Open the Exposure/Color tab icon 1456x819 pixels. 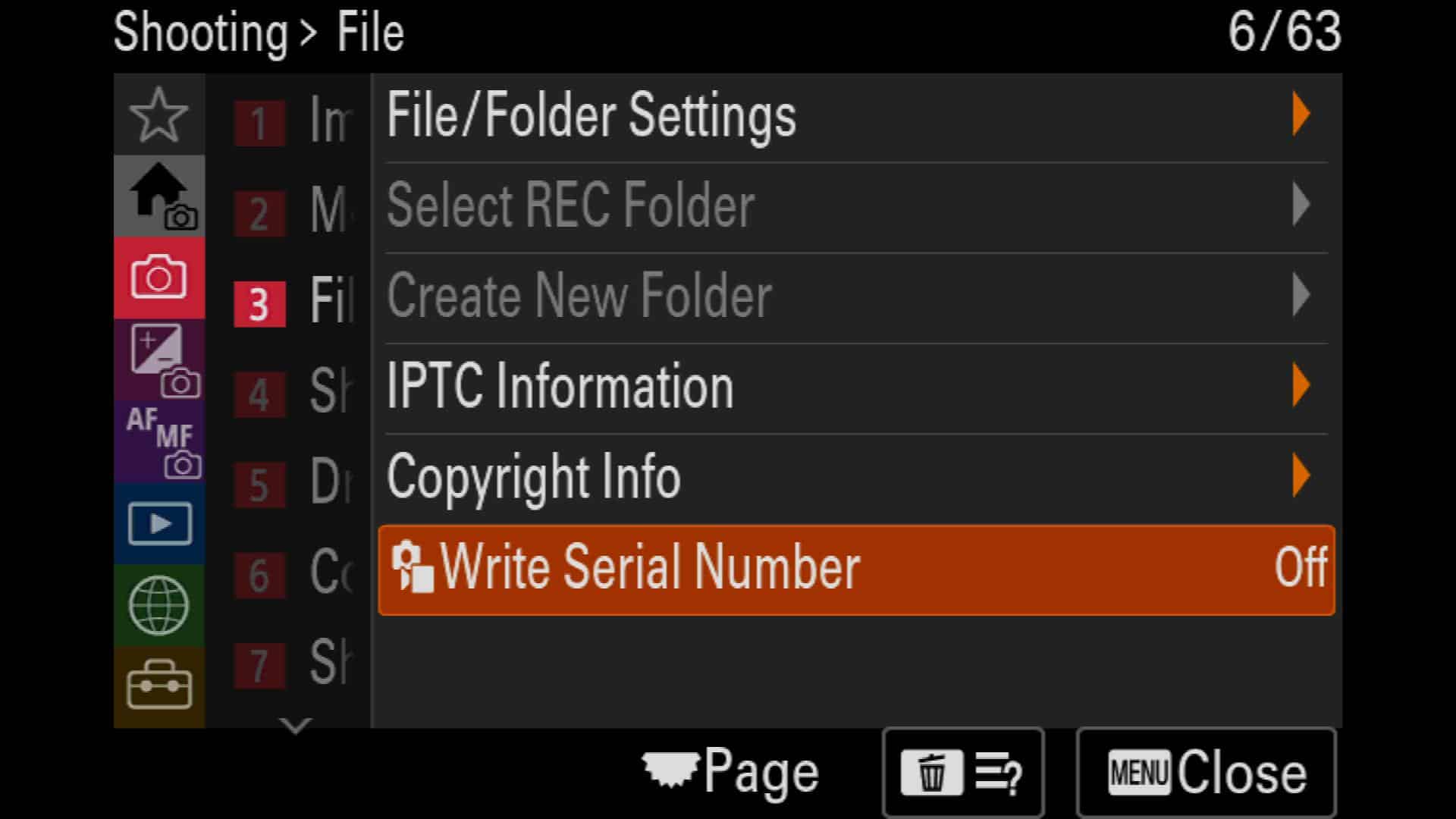(x=158, y=359)
